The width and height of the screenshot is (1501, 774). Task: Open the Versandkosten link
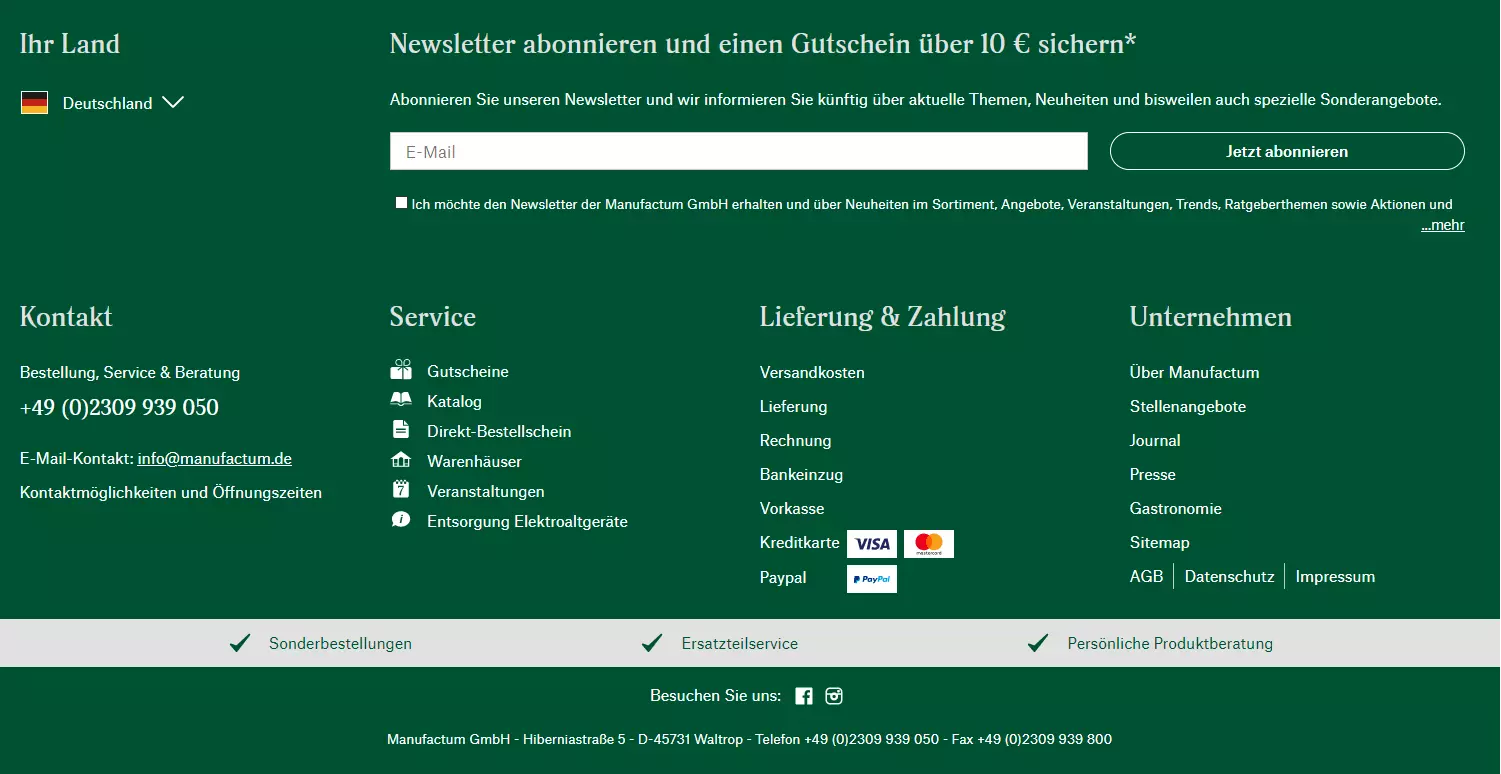[x=812, y=372]
